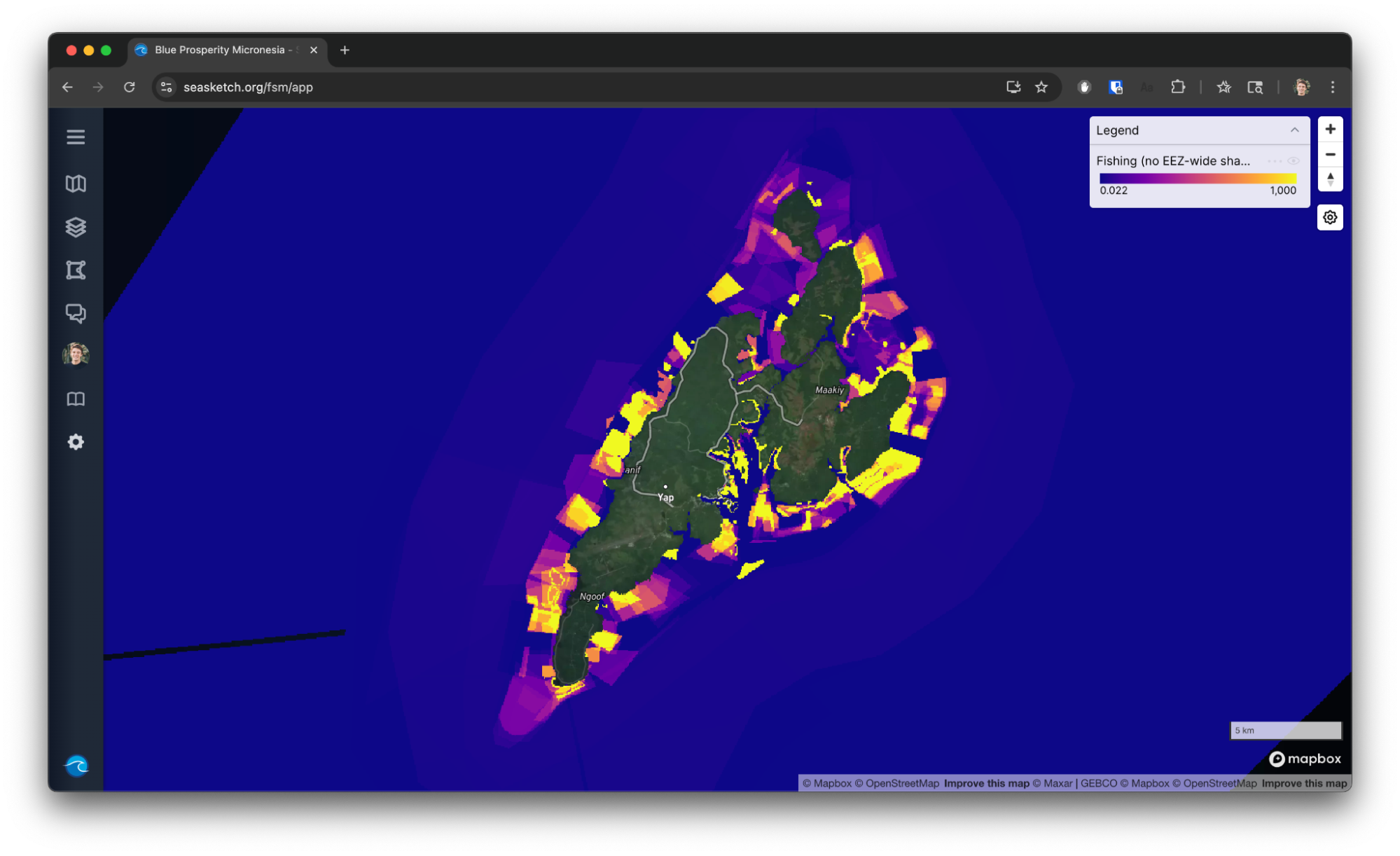Click the user profile avatar in sidebar

point(76,355)
